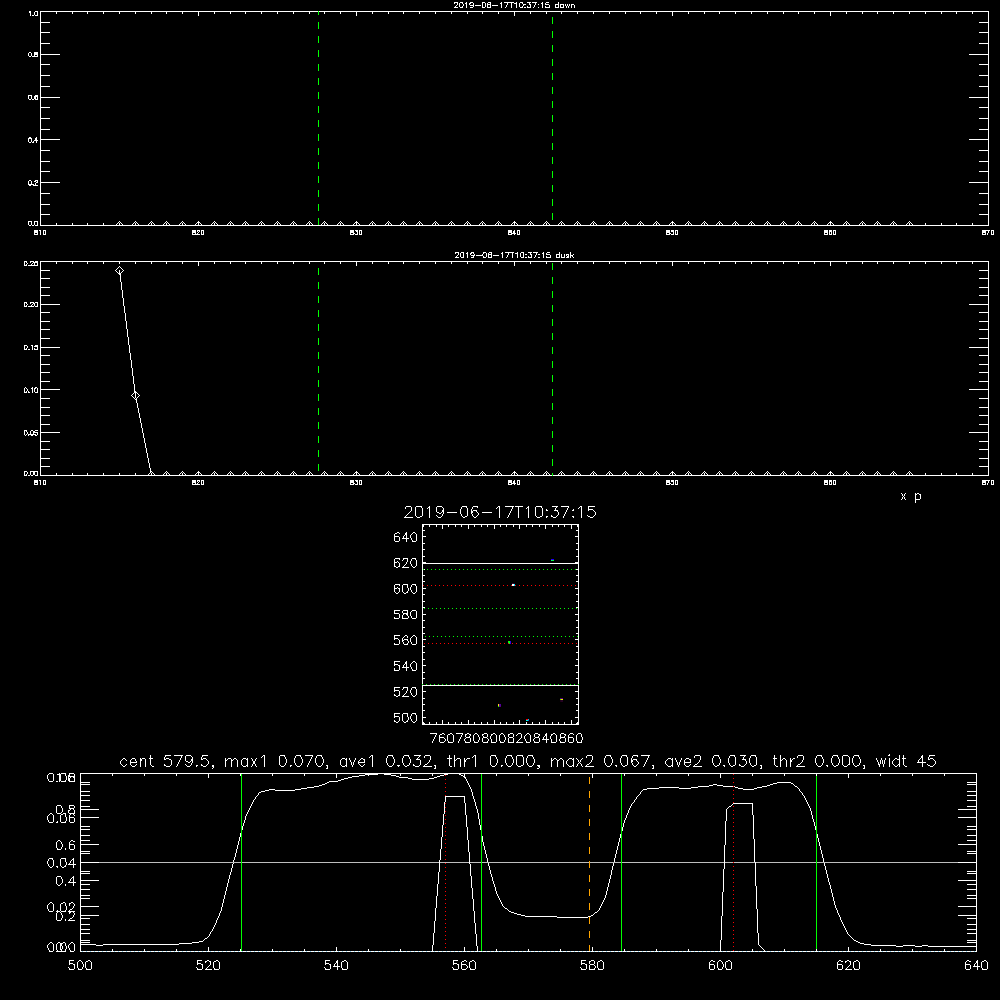This screenshot has width=1000, height=1000.
Task: Click the 'x p' label below dusk plot
Action: (911, 496)
